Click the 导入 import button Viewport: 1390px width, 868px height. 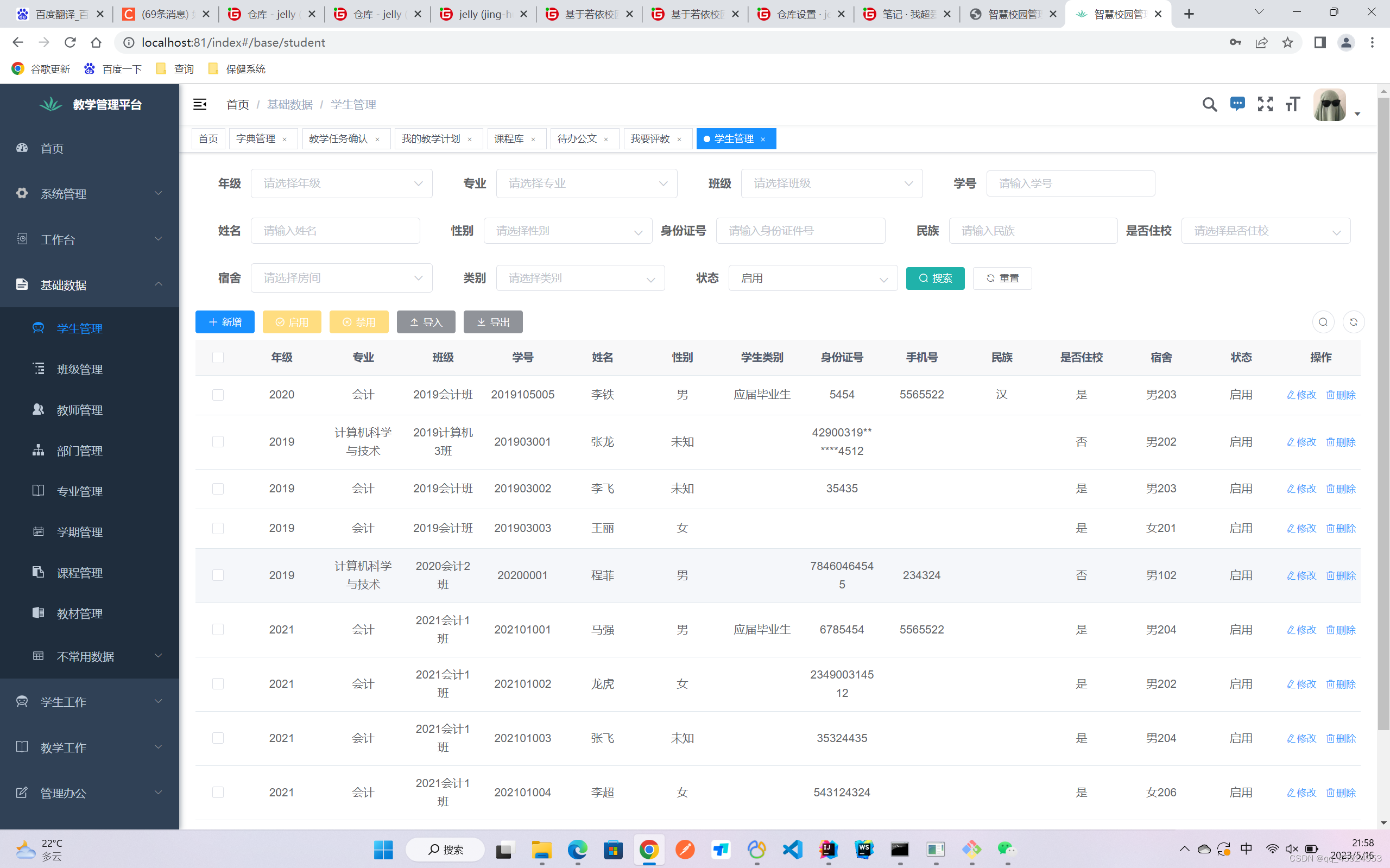pyautogui.click(x=426, y=322)
